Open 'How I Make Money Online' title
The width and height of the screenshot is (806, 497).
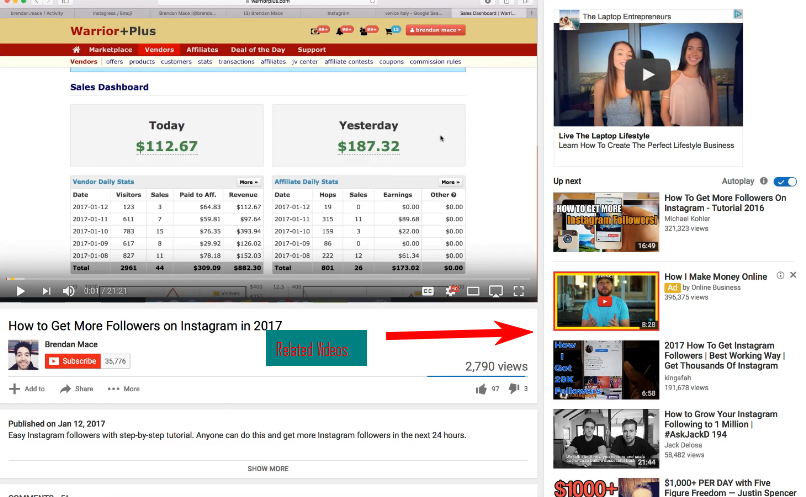716,277
